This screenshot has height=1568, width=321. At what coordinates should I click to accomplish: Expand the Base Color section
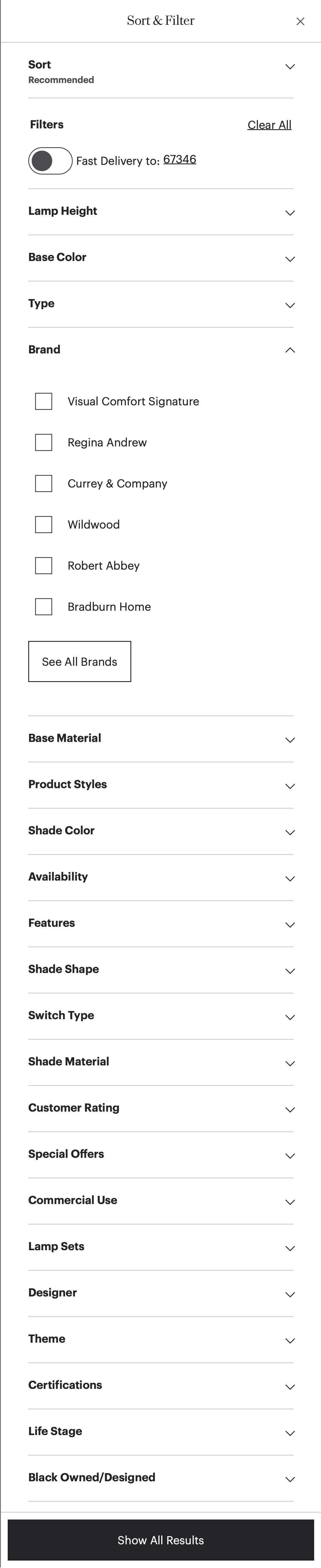[290, 259]
